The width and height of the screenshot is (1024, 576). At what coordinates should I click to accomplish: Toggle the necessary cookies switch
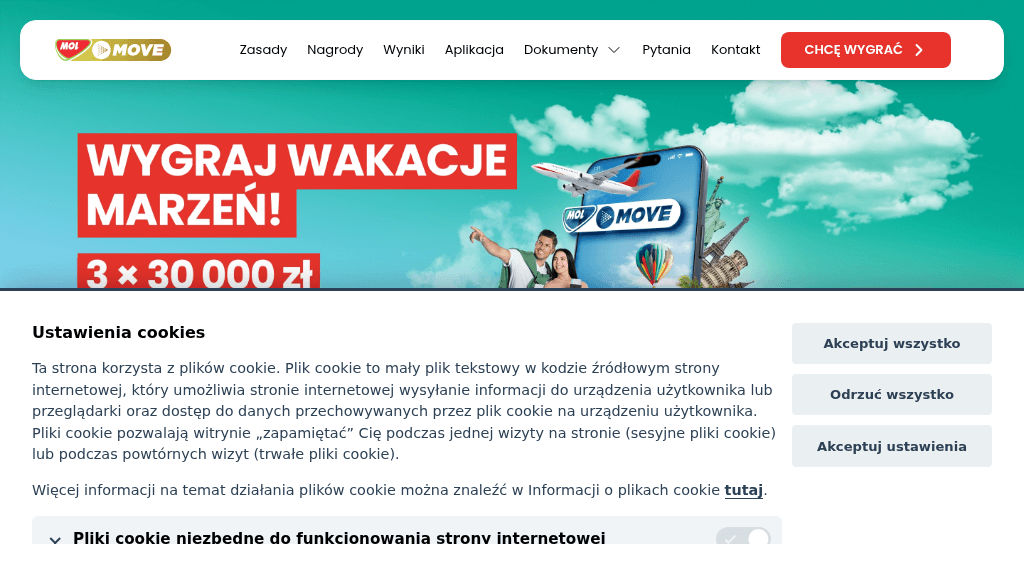point(743,537)
